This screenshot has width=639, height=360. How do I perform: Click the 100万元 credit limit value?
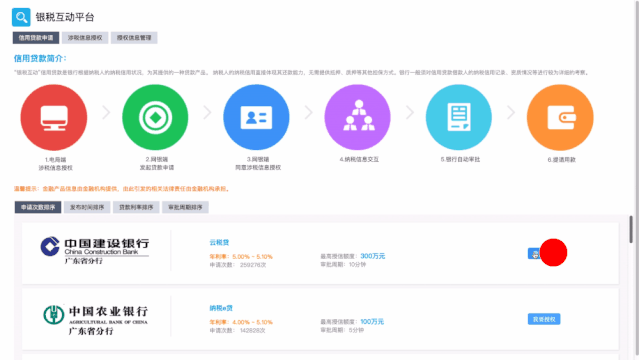pyautogui.click(x=372, y=322)
